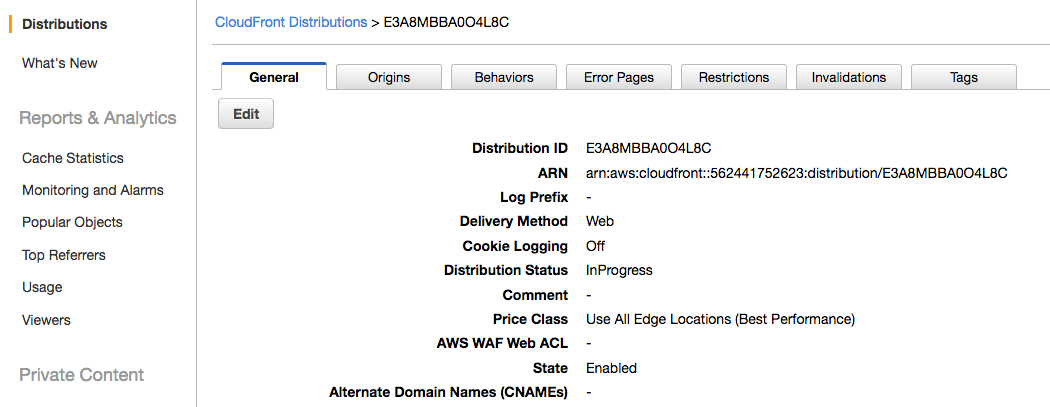Select Usage in the sidebar
The height and width of the screenshot is (407, 1050).
42,287
